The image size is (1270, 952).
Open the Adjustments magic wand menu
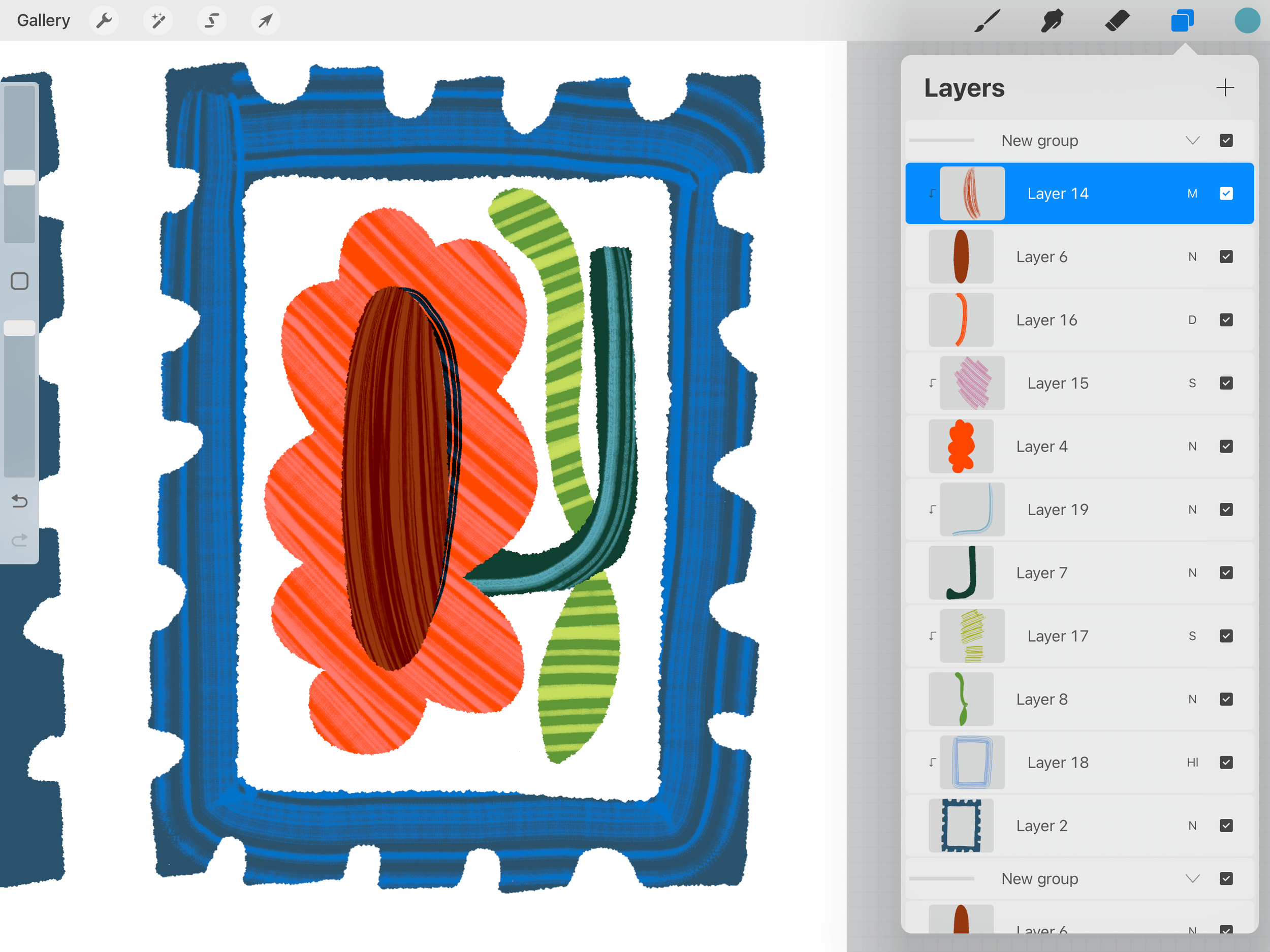pyautogui.click(x=157, y=21)
